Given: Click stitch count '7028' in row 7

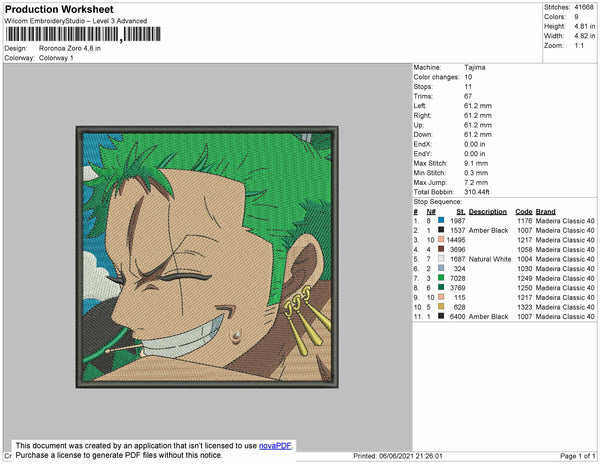Looking at the screenshot, I should (458, 278).
